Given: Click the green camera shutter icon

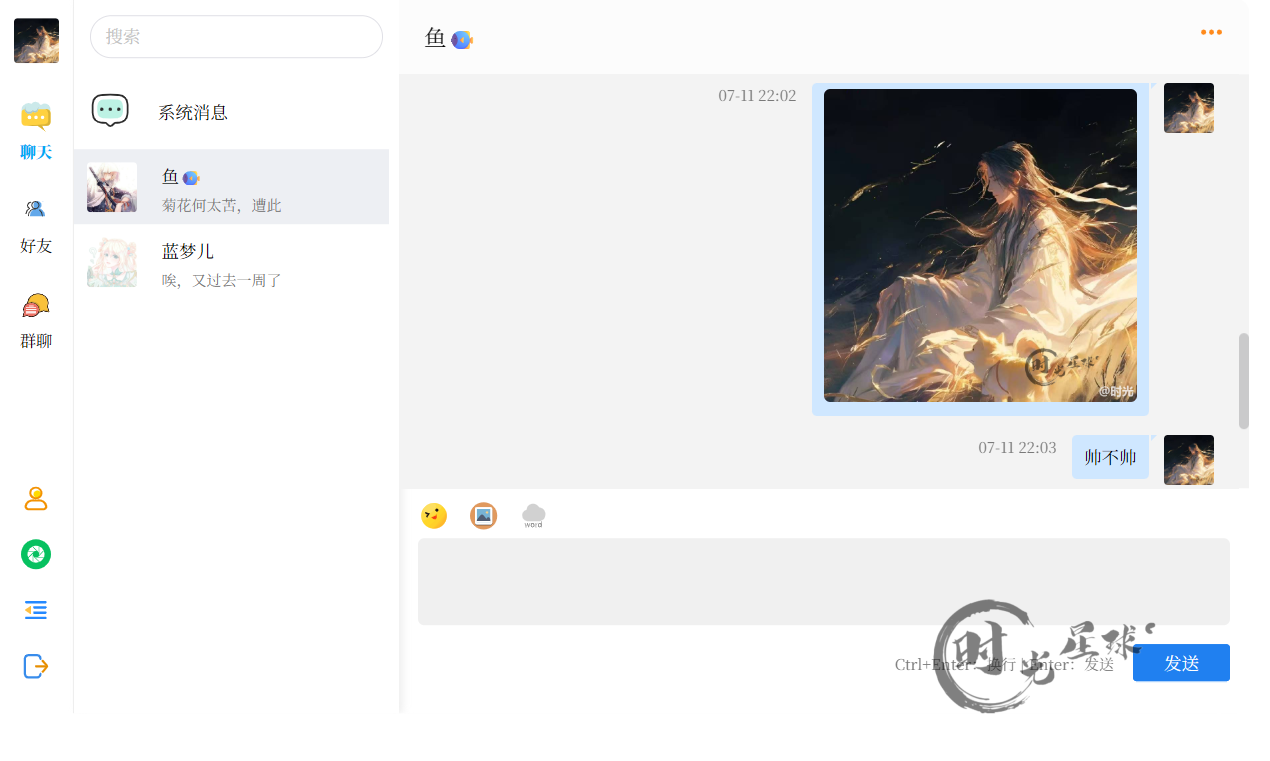Looking at the screenshot, I should [x=36, y=554].
